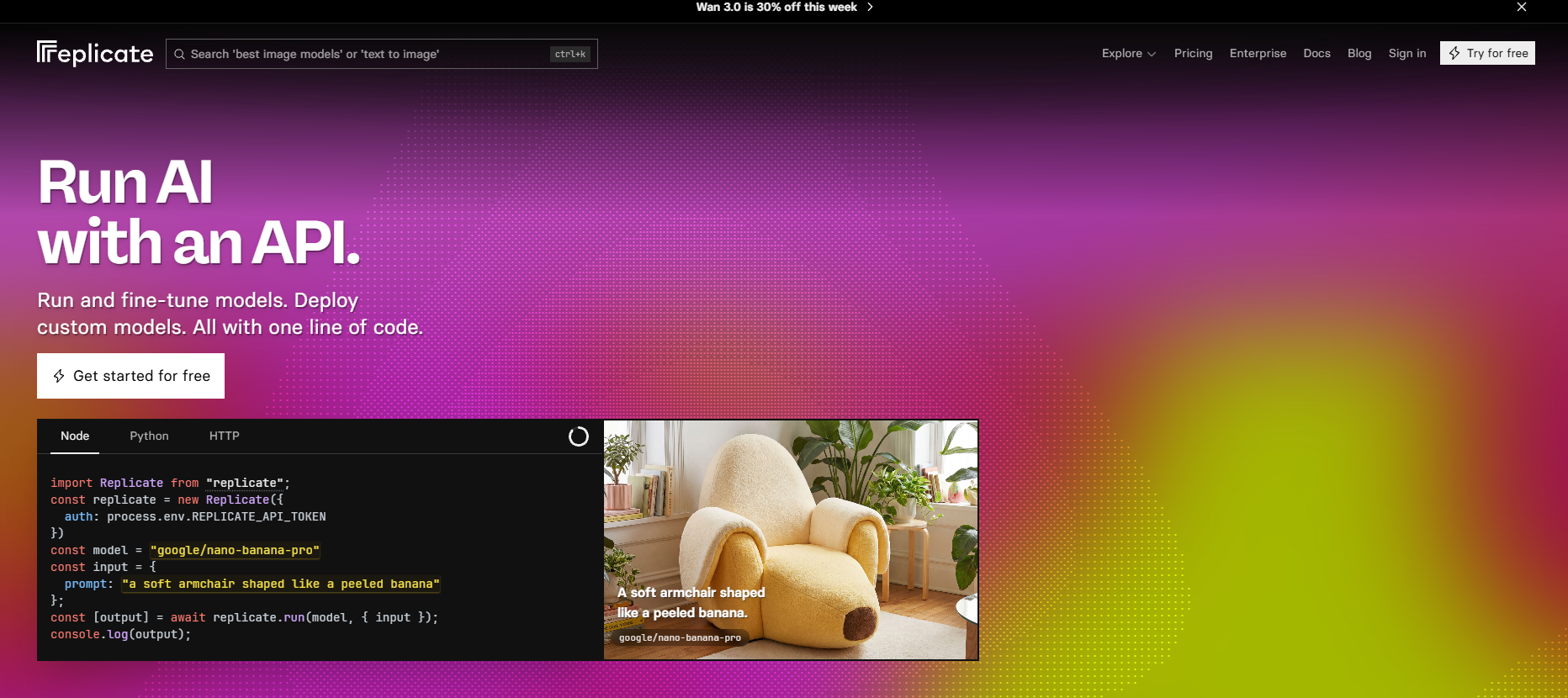Open the Pricing page
Viewport: 1568px width, 698px height.
click(1194, 53)
